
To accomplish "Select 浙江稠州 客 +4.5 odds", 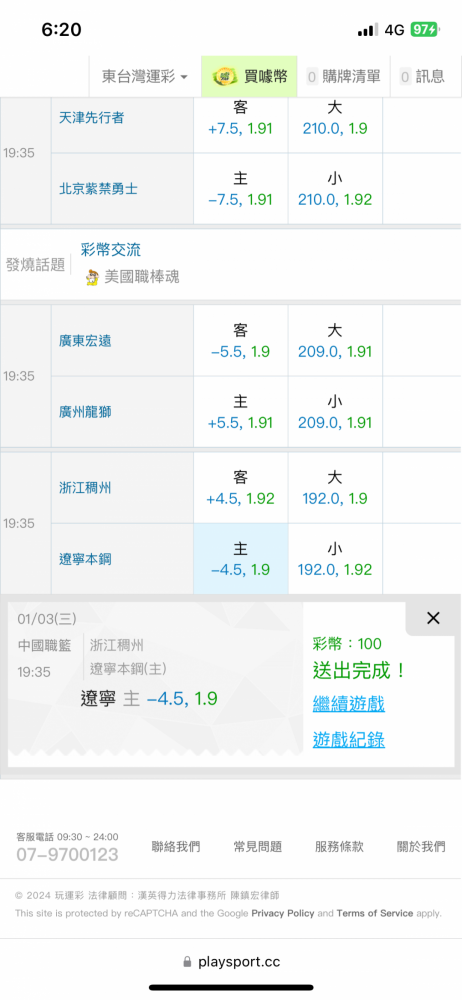I will [241, 488].
